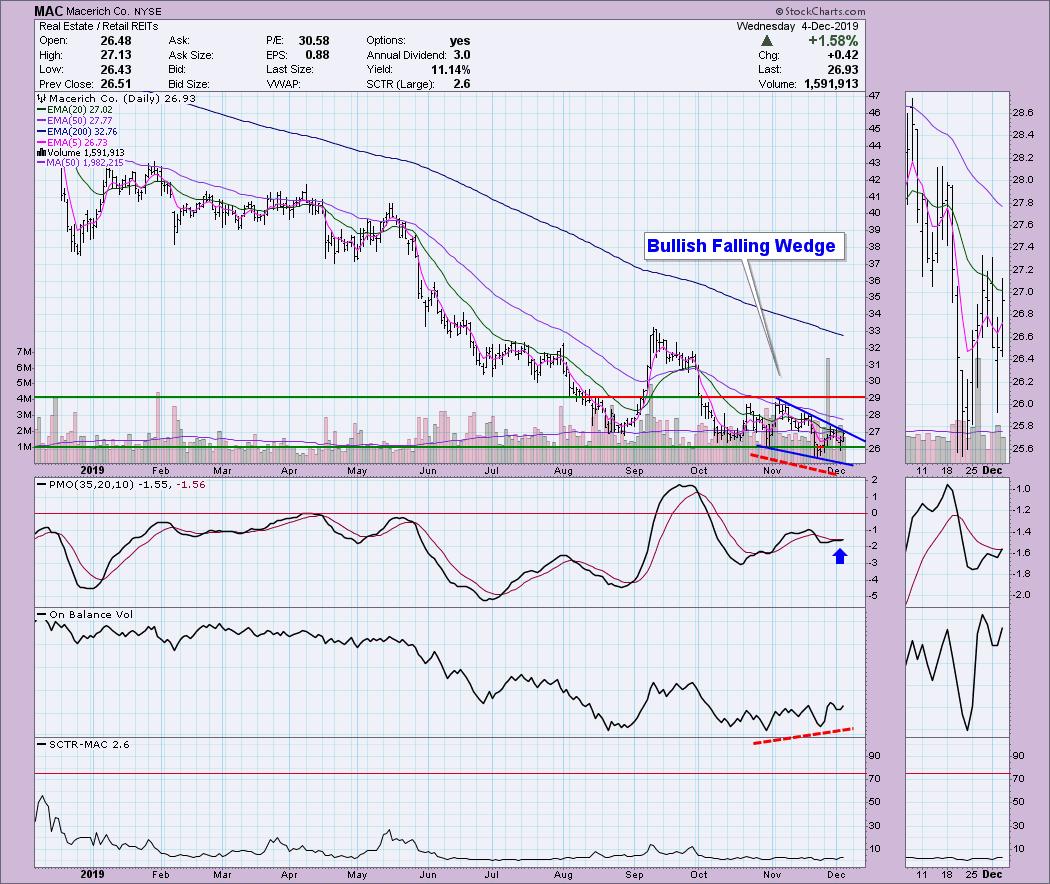The image size is (1050, 884).
Task: Click the PMO(35,20,10) indicator label
Action: pyautogui.click(x=122, y=484)
